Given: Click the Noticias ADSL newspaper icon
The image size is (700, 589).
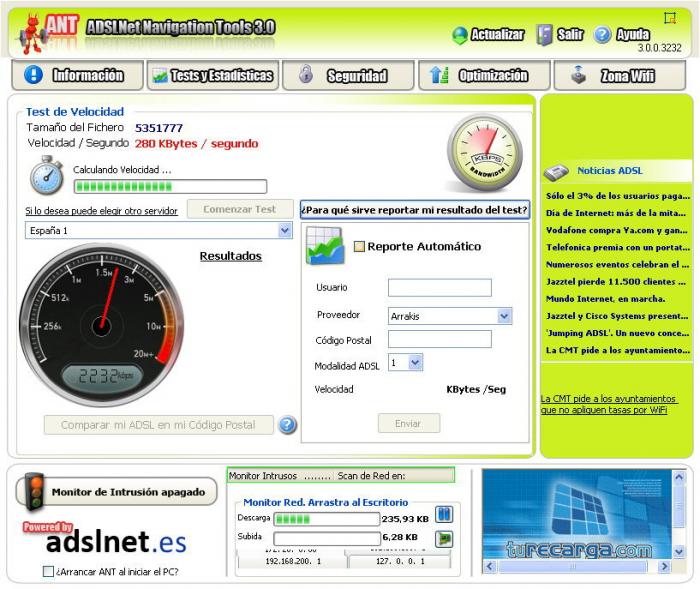Looking at the screenshot, I should click(556, 171).
